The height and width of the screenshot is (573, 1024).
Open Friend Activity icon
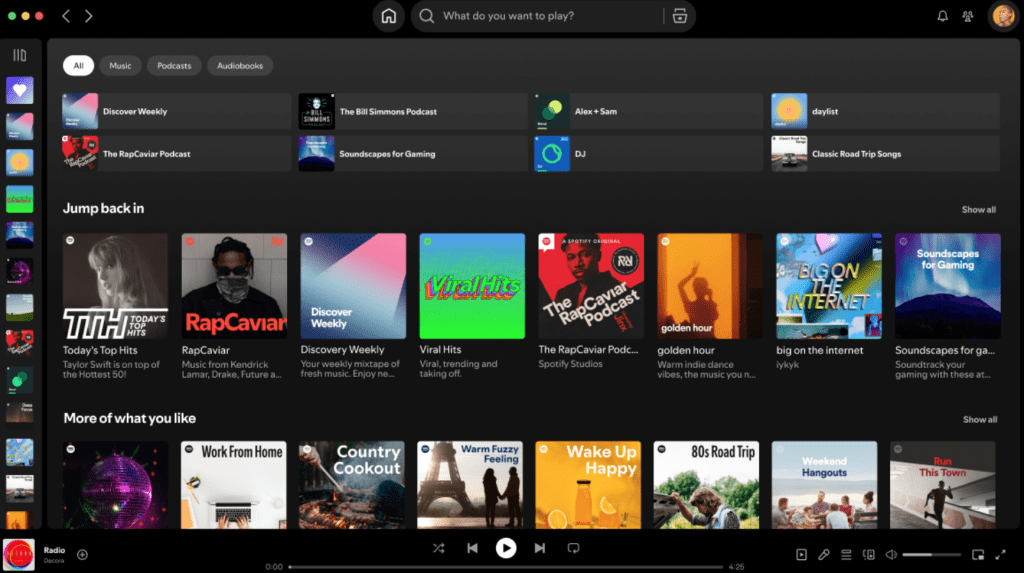coord(968,16)
